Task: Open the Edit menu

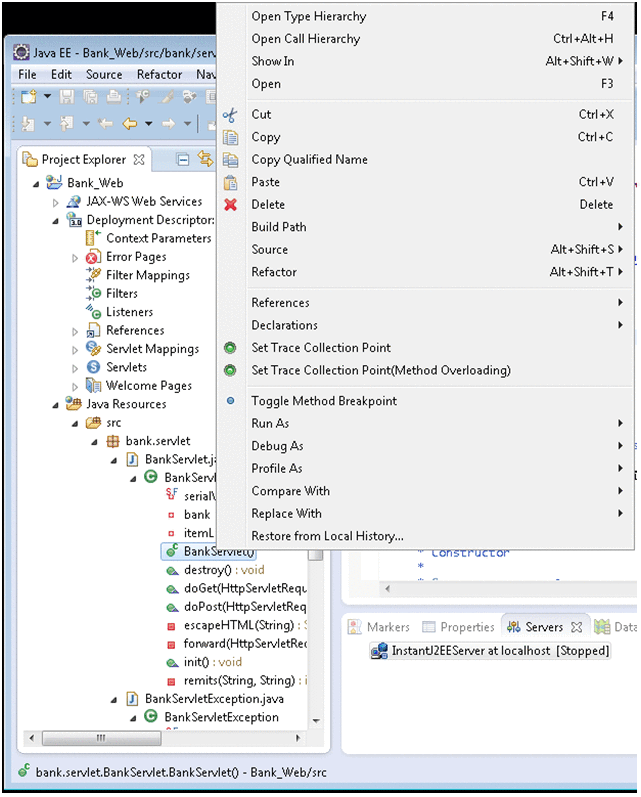Action: click(x=61, y=75)
